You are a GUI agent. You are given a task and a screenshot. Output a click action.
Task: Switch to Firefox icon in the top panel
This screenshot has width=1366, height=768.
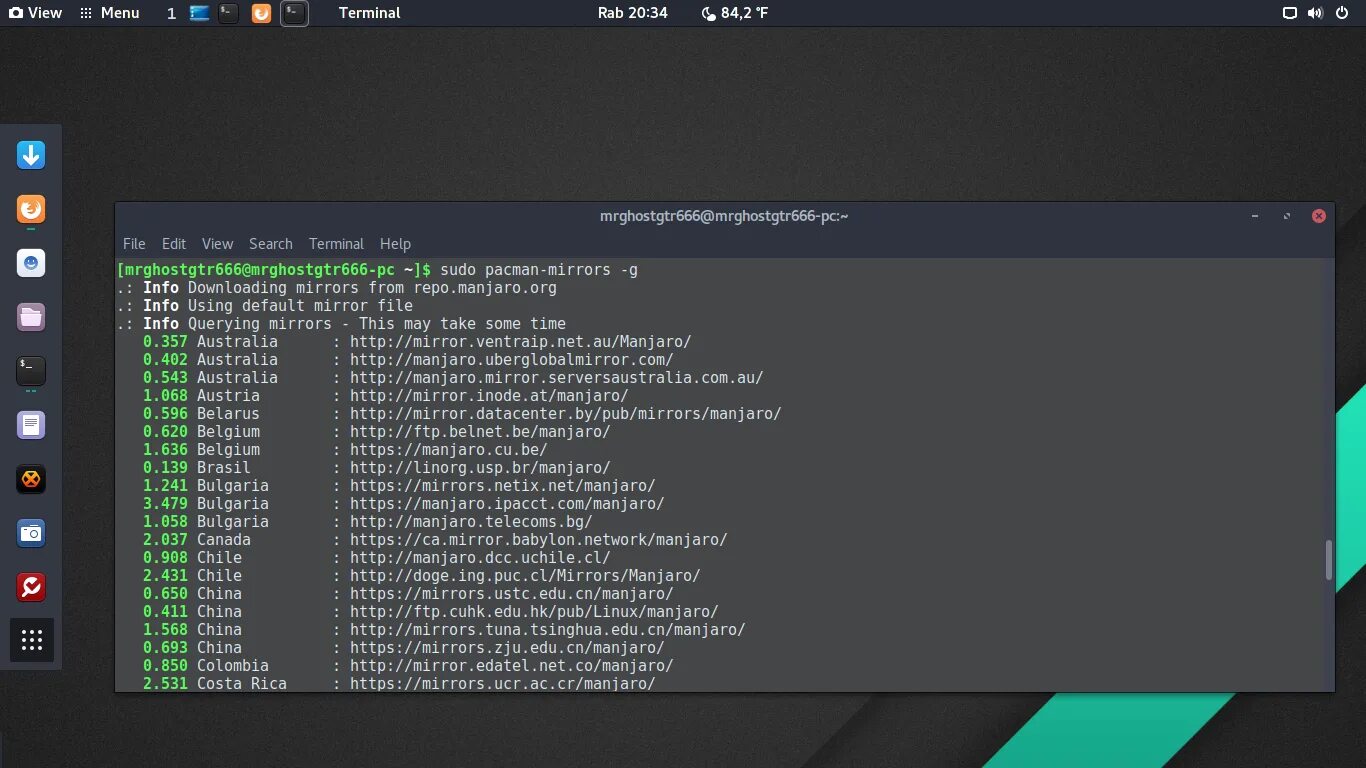(x=261, y=13)
